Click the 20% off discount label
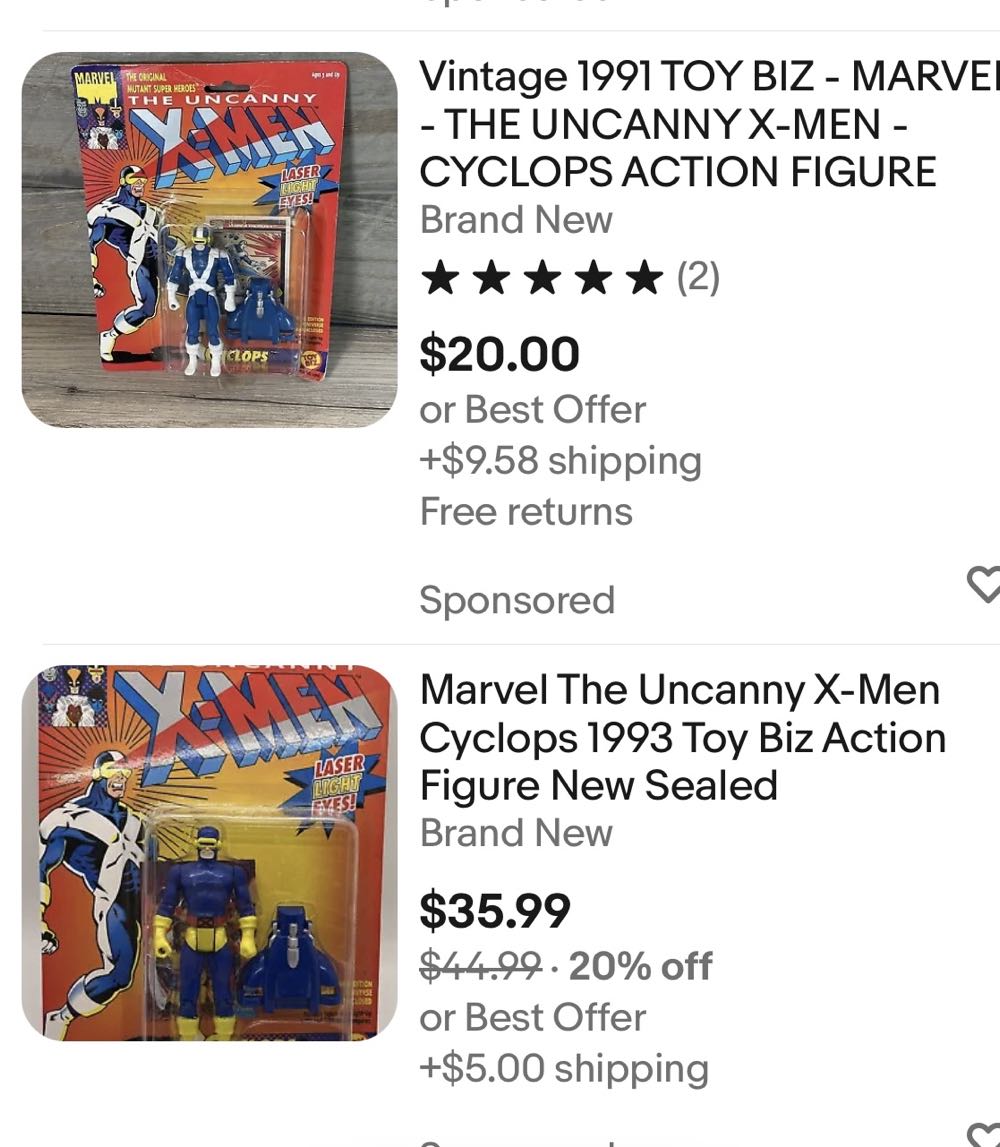Screen dimensions: 1000x1147 (640, 966)
